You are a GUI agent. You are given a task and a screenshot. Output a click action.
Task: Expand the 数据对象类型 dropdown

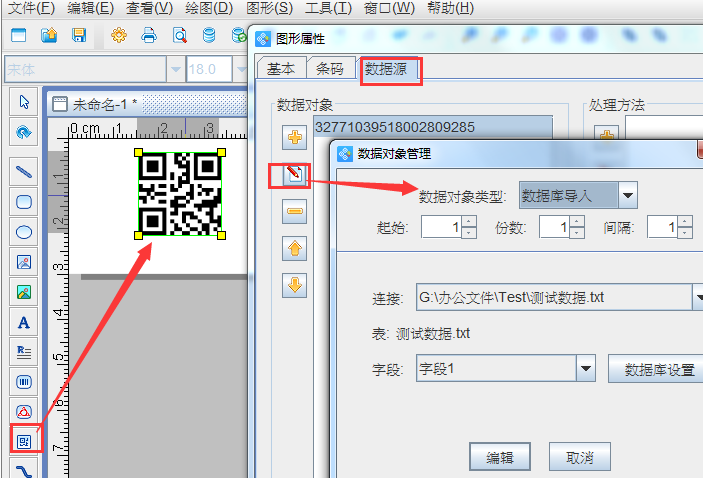click(x=627, y=195)
